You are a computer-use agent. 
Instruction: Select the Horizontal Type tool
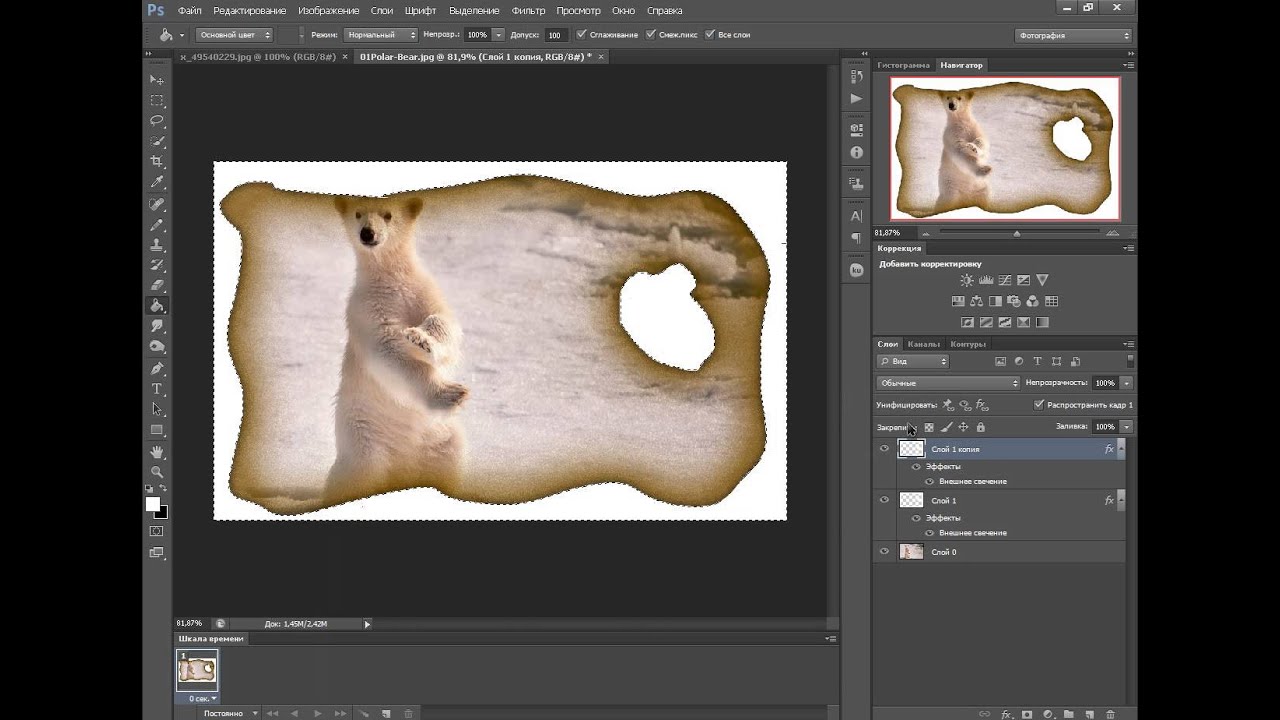157,389
